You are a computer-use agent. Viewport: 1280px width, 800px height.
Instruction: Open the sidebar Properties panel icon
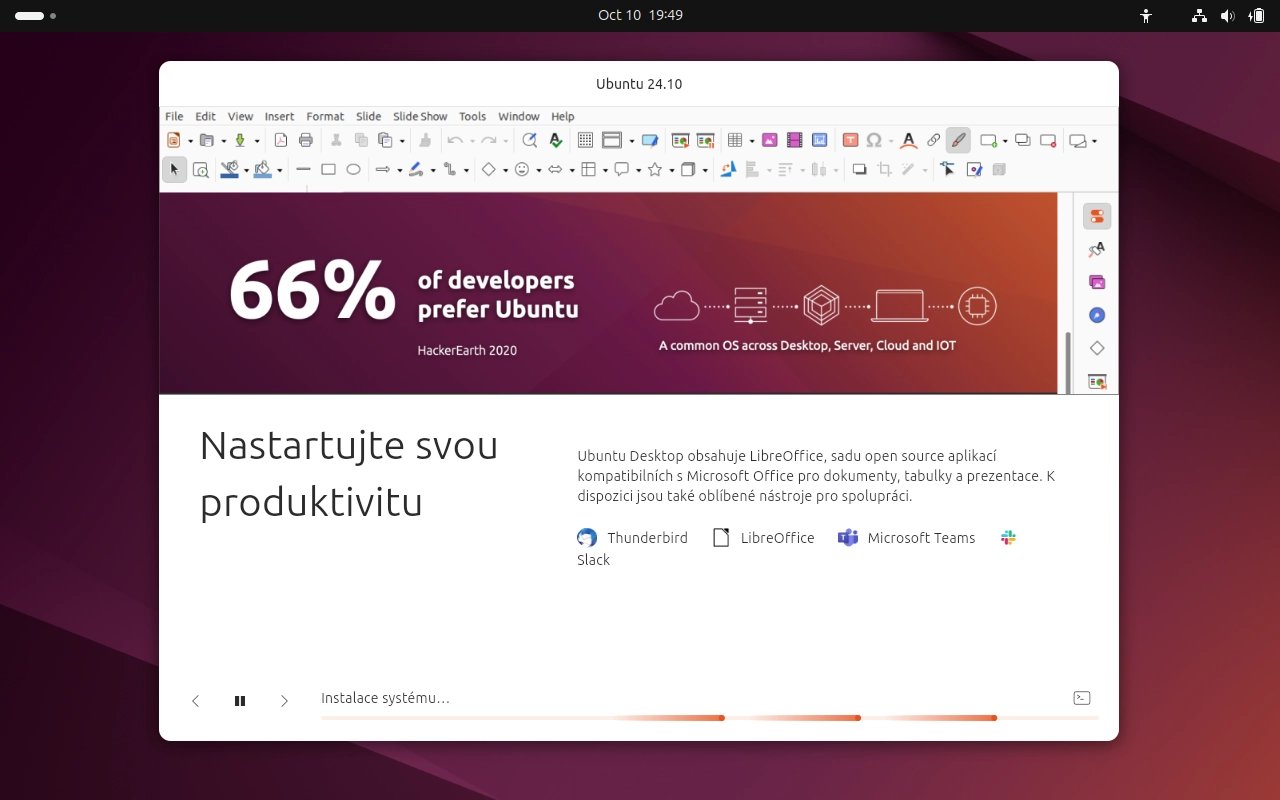tap(1097, 216)
